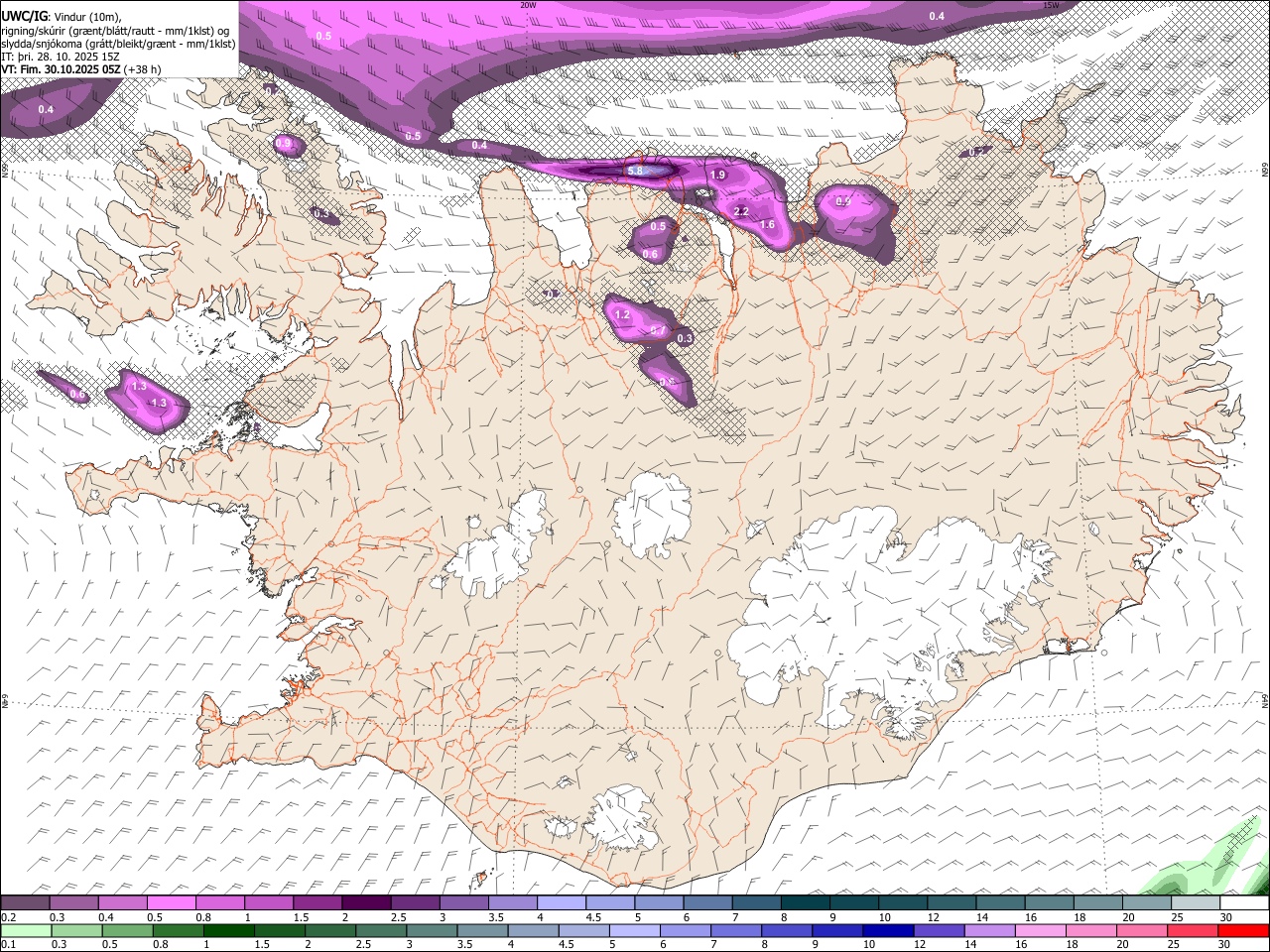Click the IT: þri. 28. 10. 2025 15Z line

tap(61, 57)
